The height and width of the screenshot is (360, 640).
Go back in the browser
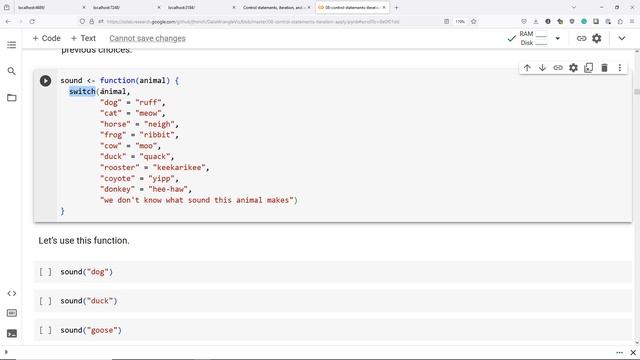[x=8, y=21]
